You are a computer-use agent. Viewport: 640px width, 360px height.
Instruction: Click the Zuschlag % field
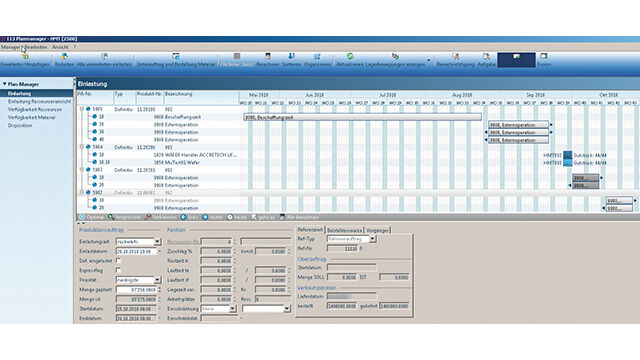[216, 251]
